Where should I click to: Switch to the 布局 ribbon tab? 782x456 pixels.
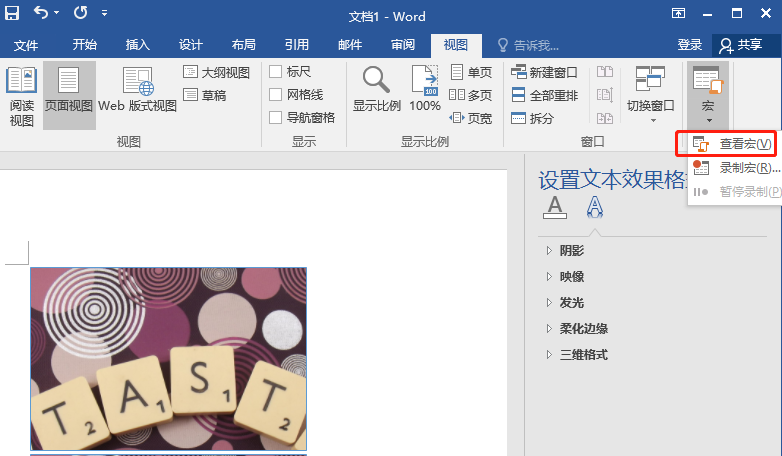(x=243, y=45)
